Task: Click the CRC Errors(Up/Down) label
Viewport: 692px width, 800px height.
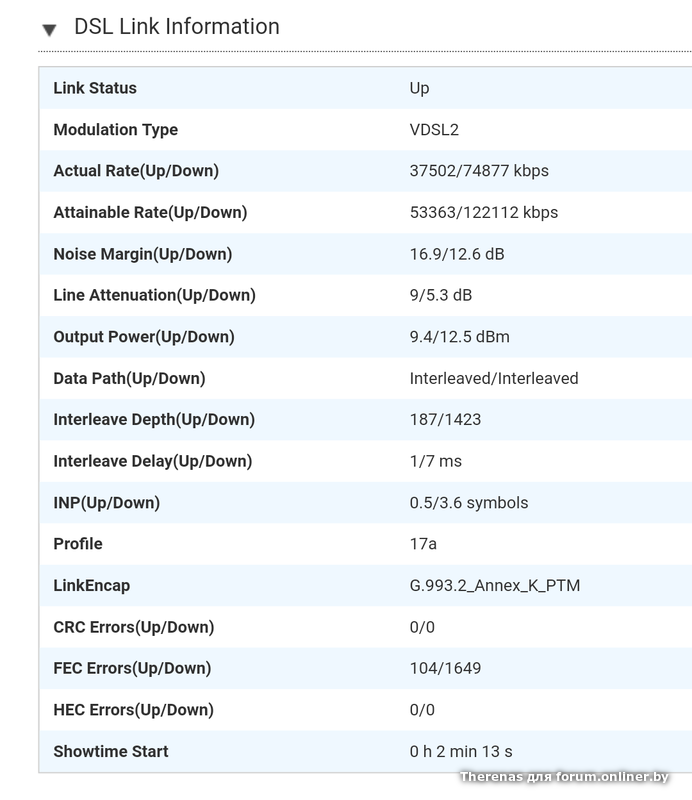Action: click(133, 627)
